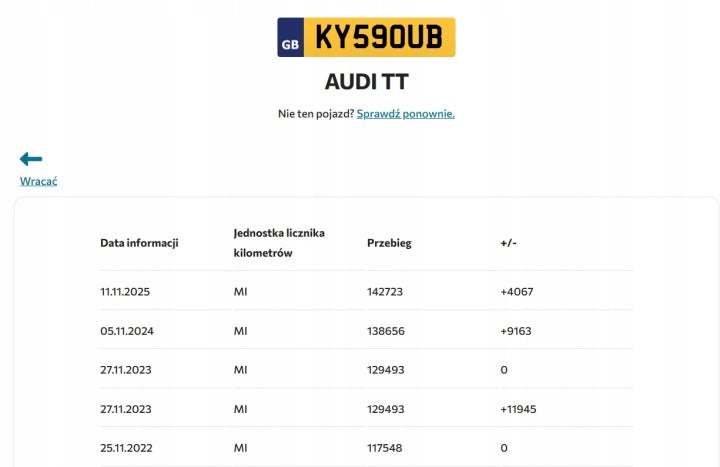Screen dimensions: 720x467
Task: Select the mileage value 138656
Action: (386, 331)
